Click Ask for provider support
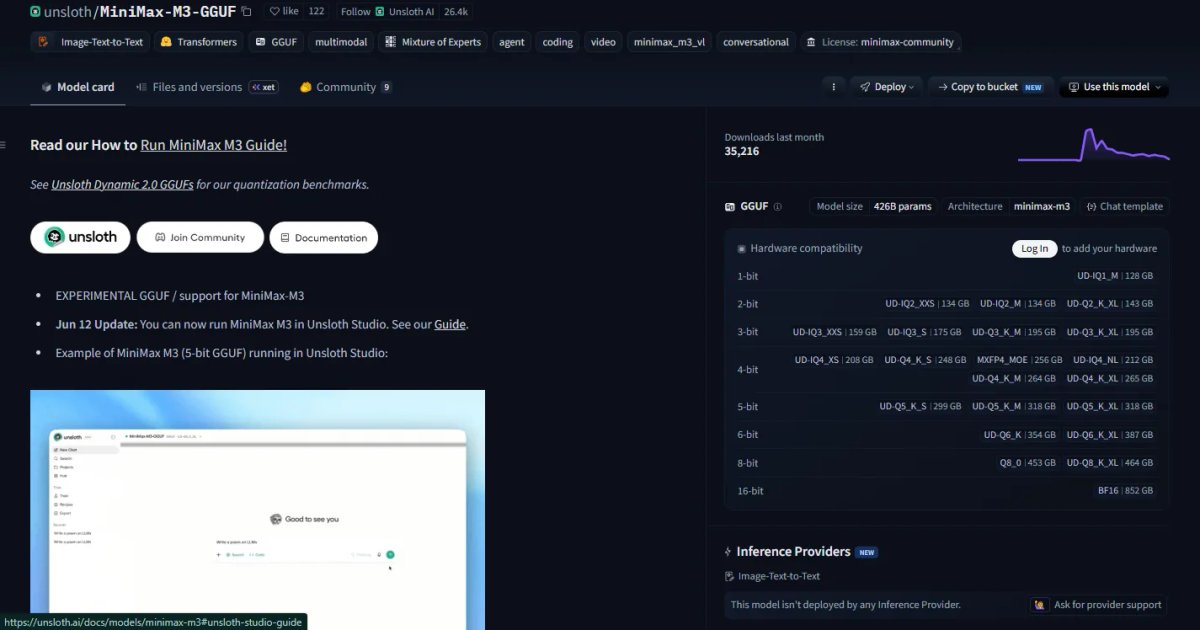 click(1098, 604)
